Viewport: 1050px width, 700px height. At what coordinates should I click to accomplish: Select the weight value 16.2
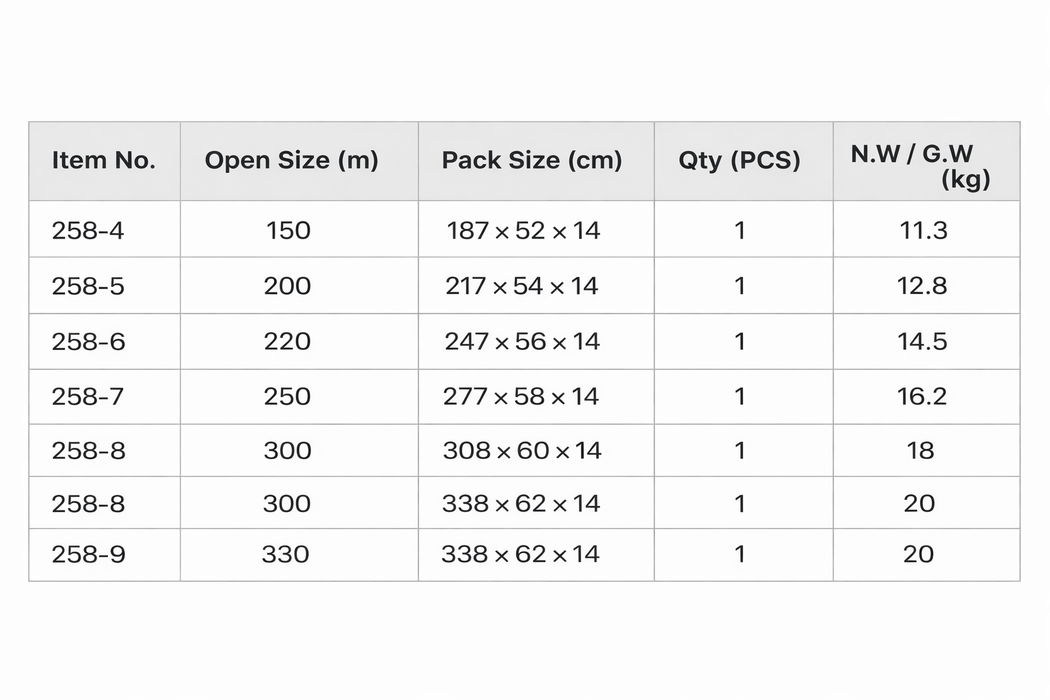click(x=922, y=397)
